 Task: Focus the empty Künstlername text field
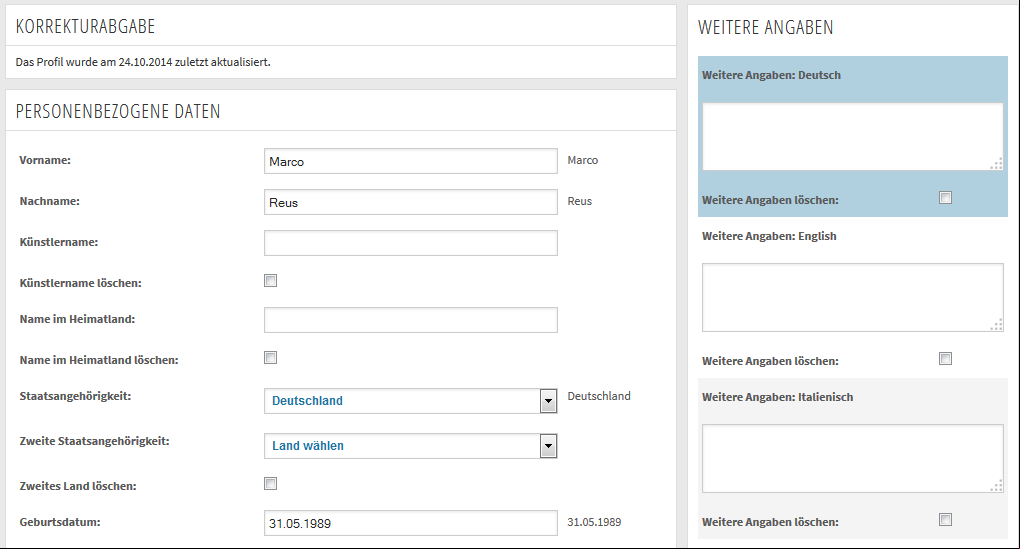[410, 243]
